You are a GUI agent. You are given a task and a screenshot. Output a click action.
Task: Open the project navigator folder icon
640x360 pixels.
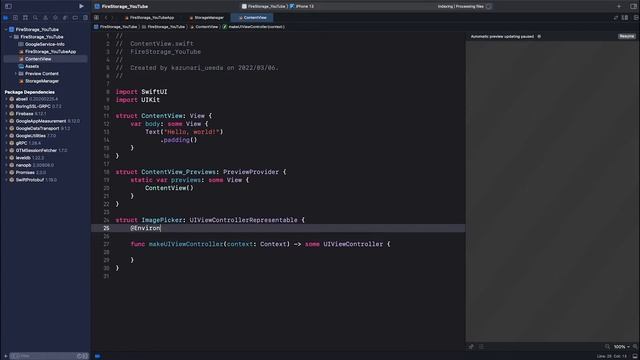click(x=6, y=18)
